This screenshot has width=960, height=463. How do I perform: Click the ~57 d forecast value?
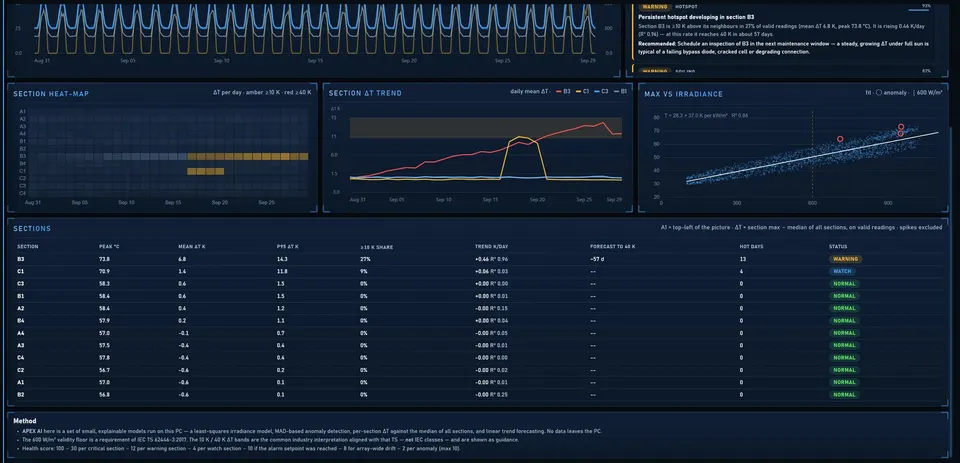coord(598,259)
